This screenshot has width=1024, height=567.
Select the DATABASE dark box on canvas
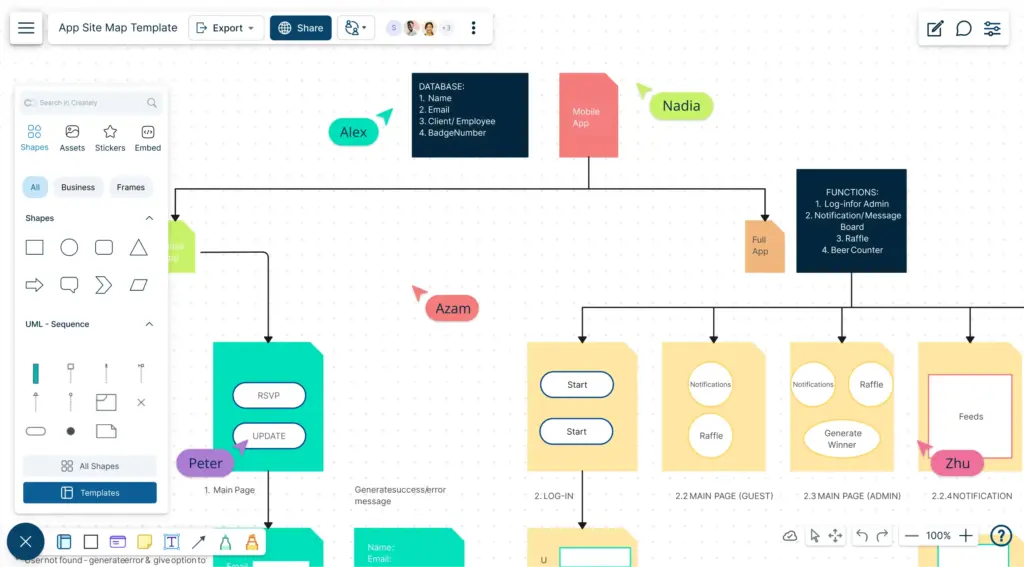[x=470, y=115]
